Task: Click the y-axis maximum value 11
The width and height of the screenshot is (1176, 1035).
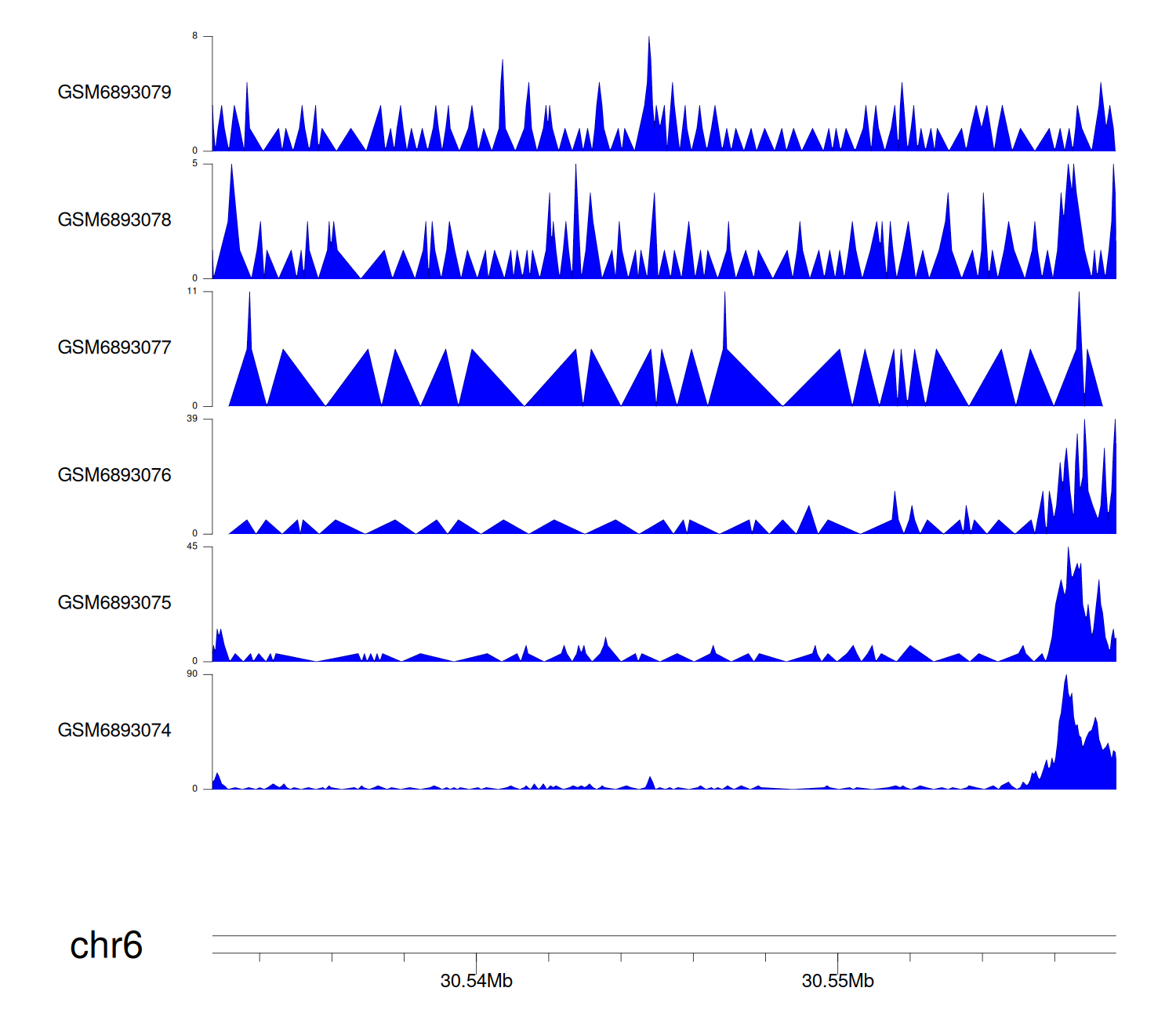Action: click(x=193, y=292)
